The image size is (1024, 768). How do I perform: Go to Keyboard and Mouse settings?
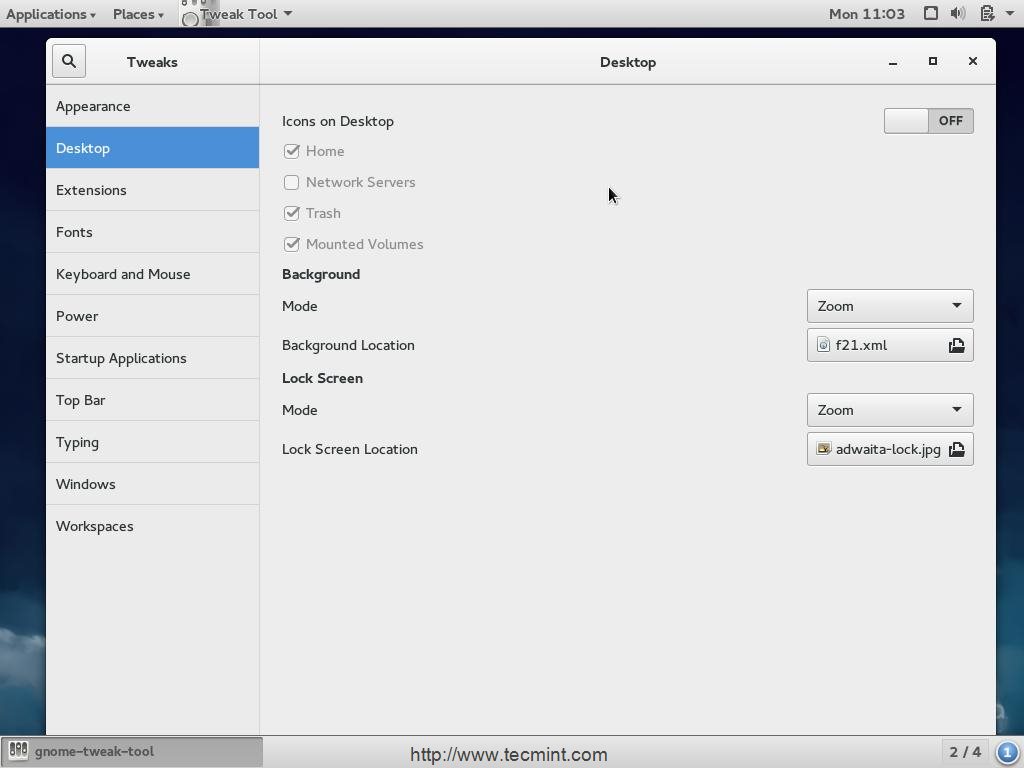pyautogui.click(x=152, y=274)
